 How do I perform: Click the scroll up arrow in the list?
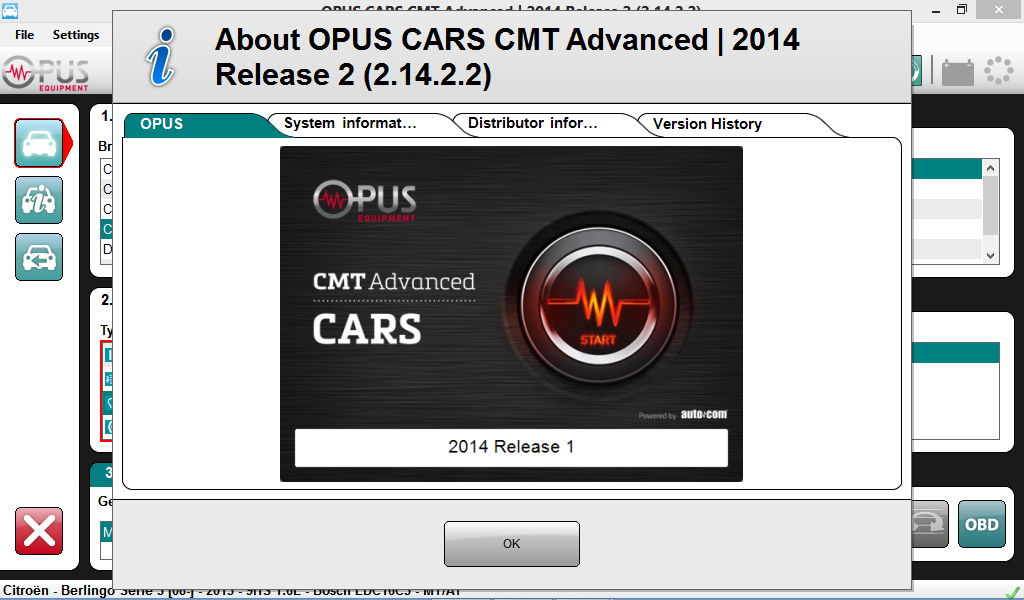[991, 168]
